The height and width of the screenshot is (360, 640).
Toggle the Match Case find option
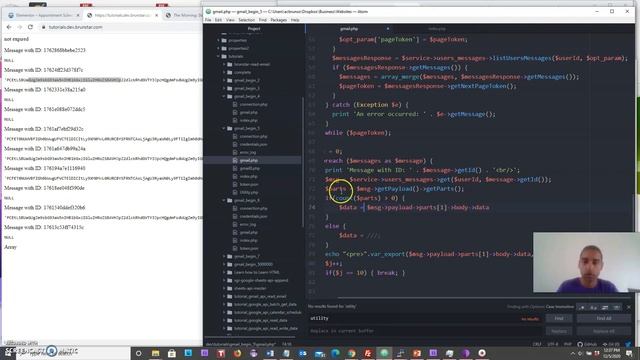click(x=593, y=307)
